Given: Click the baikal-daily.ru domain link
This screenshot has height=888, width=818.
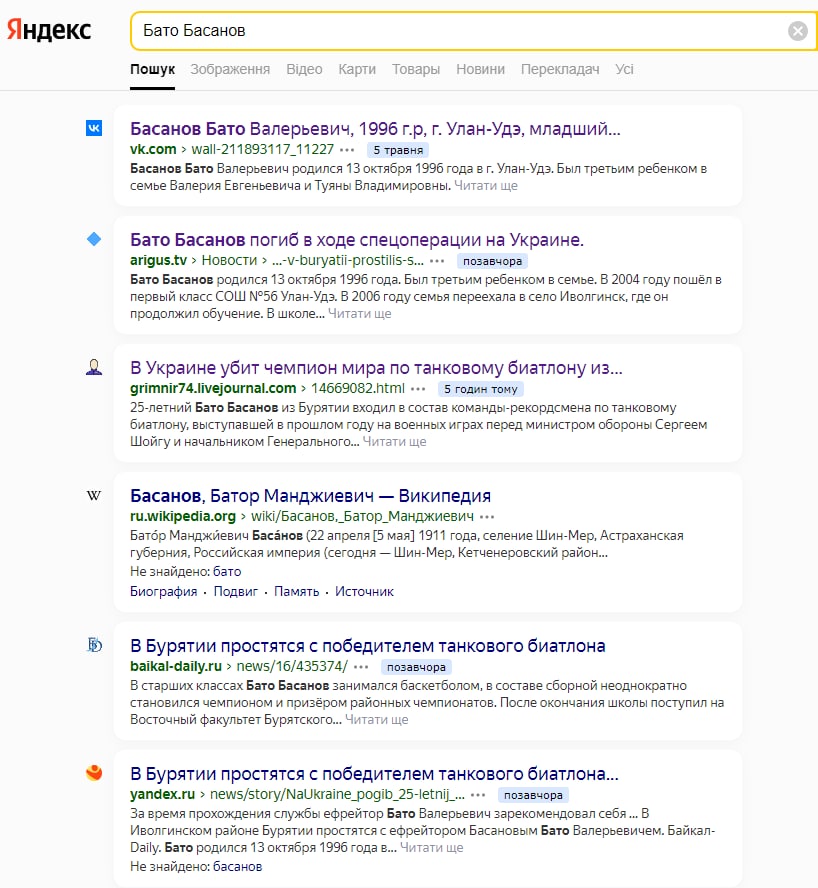Looking at the screenshot, I should point(176,667).
